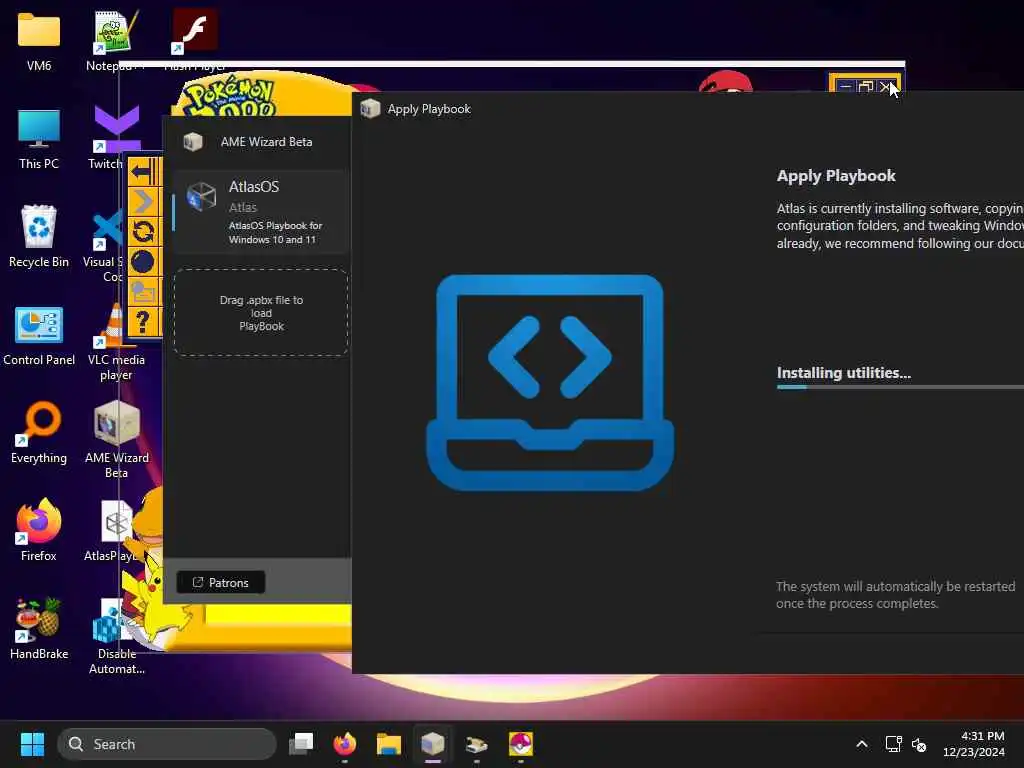Viewport: 1024px width, 768px height.
Task: Switch to Pokeball app in taskbar
Action: click(520, 744)
